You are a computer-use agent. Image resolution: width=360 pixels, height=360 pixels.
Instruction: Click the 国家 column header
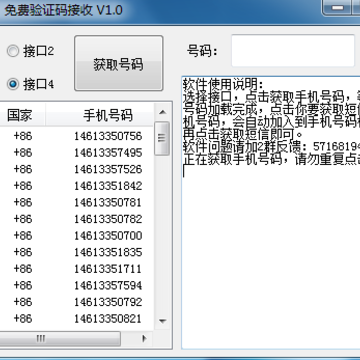(x=20, y=115)
